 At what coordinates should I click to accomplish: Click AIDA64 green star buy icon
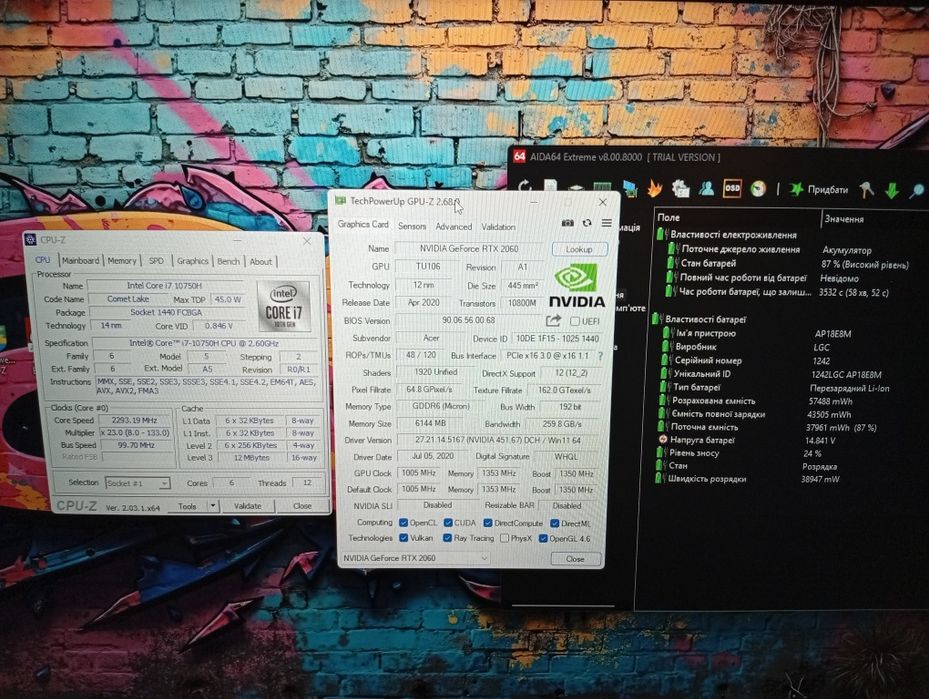pyautogui.click(x=797, y=189)
